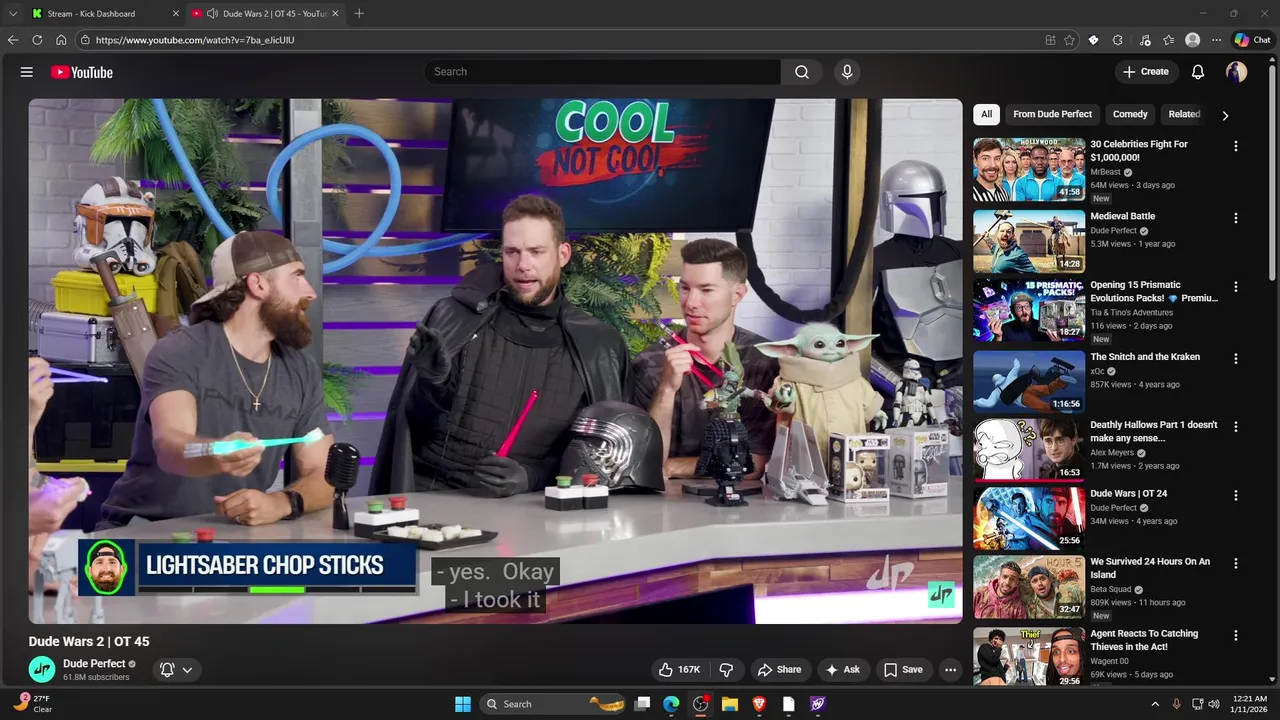Open Deathly Hallows Part 1 title link
The image size is (1280, 720).
1154,432
